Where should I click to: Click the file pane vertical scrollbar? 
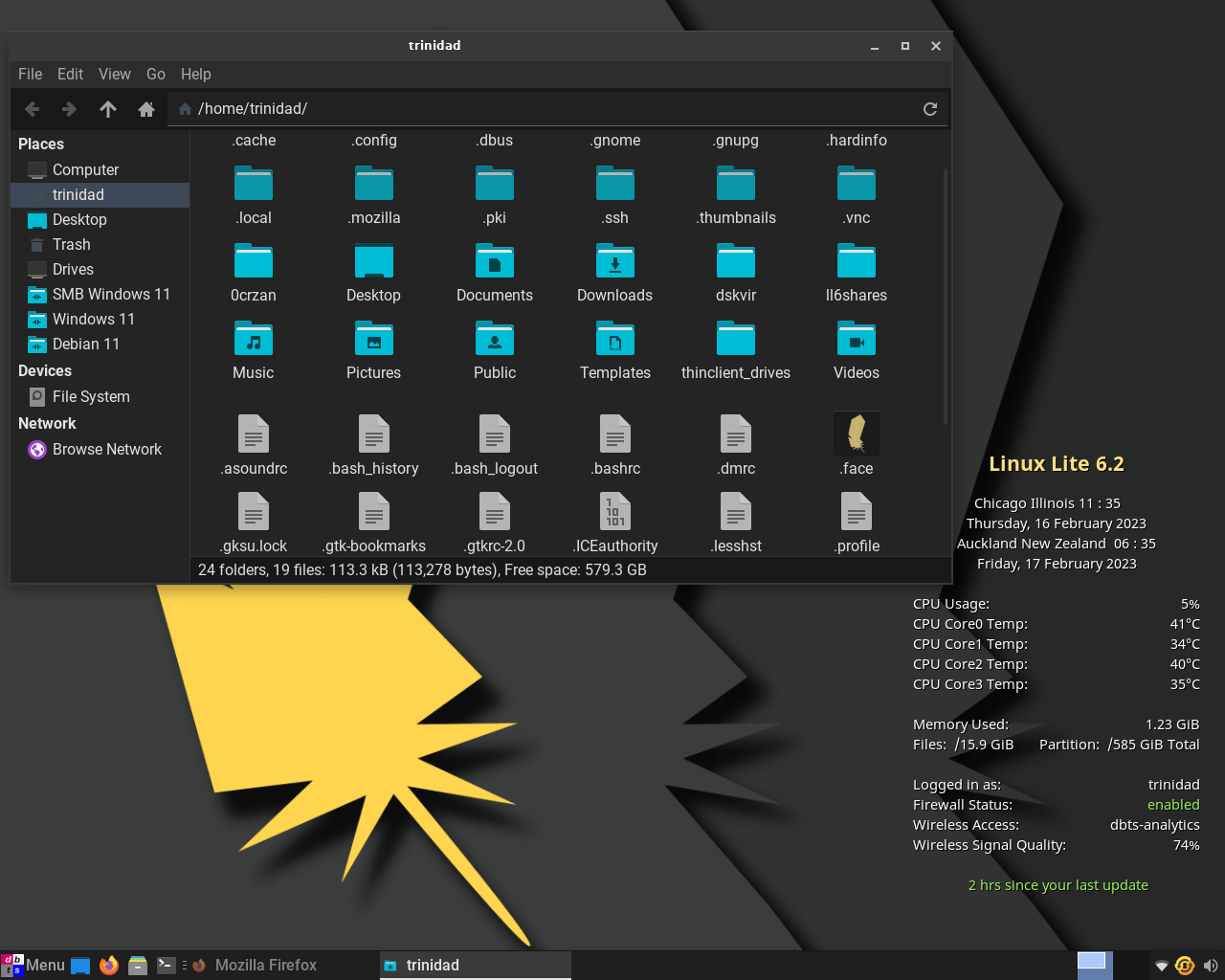(946, 297)
